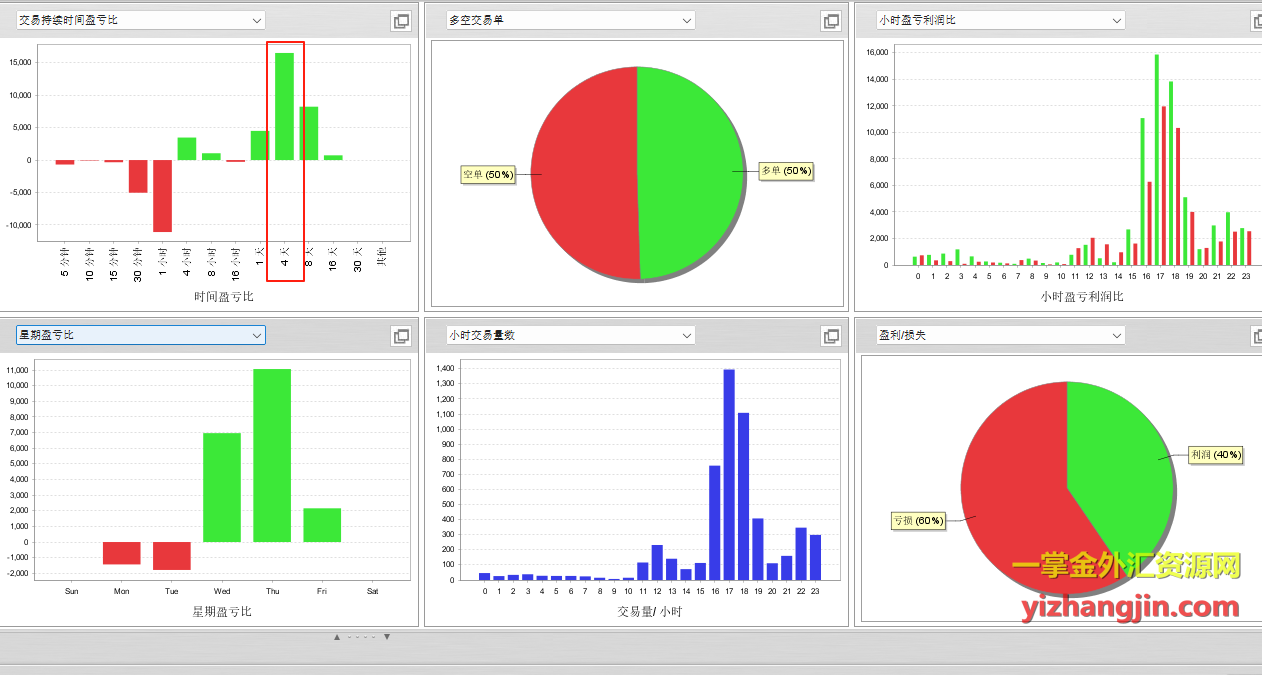Pop out the 小时盈亏利润比 chart panel

tap(1257, 21)
